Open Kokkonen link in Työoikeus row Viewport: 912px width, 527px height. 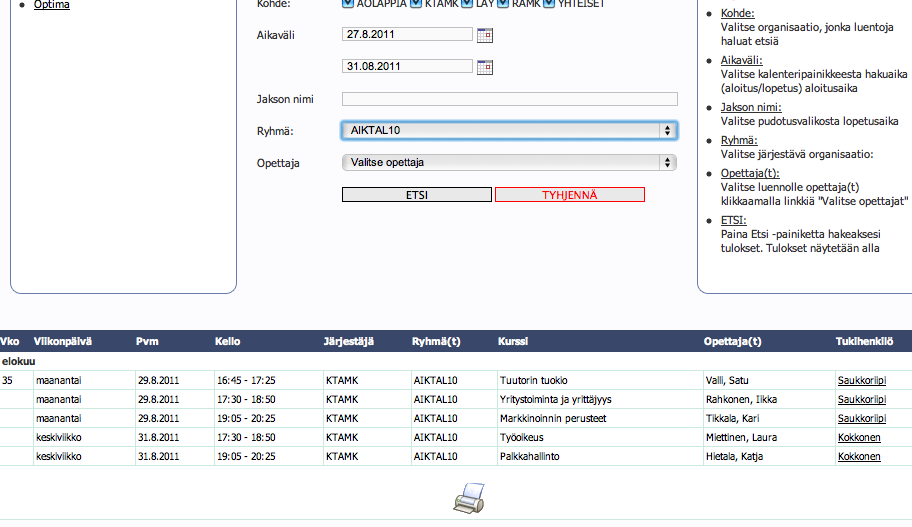[859, 438]
